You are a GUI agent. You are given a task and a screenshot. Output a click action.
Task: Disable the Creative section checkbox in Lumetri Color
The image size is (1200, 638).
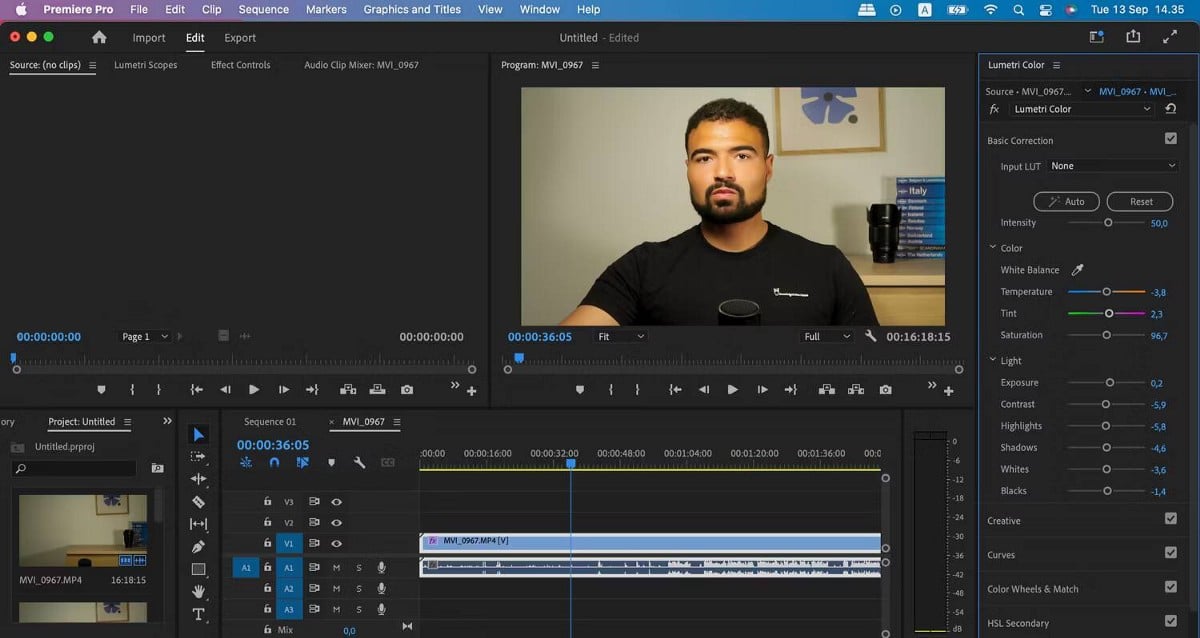click(x=1170, y=519)
